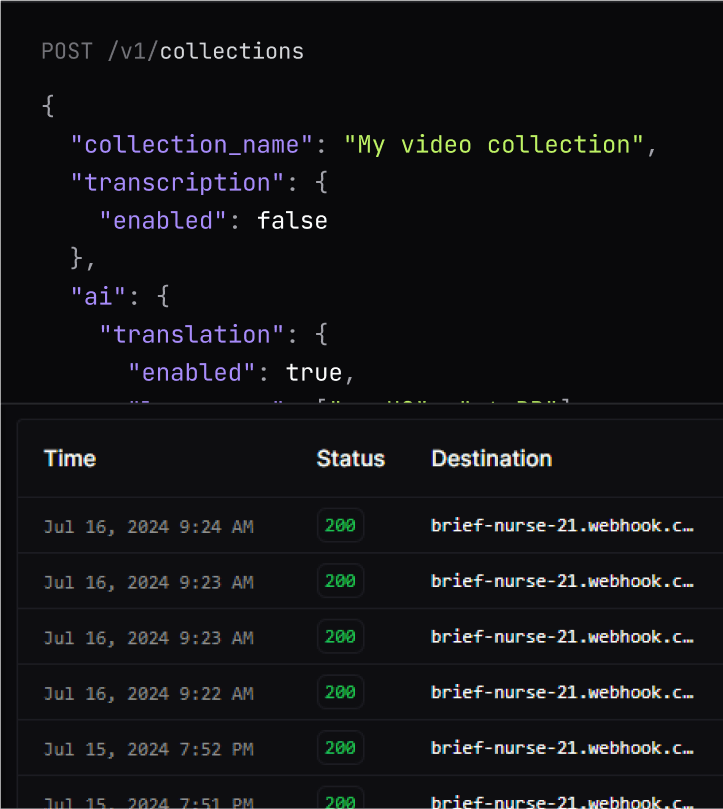Click the "My video collection" string value
Image resolution: width=723 pixels, height=809 pixels.
494,145
